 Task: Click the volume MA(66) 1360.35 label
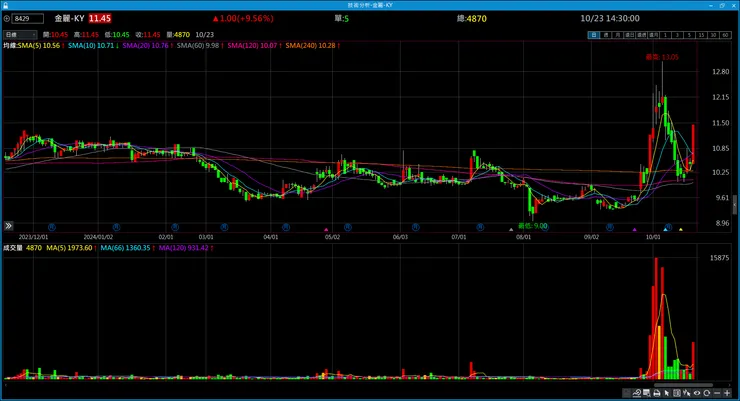[126, 248]
